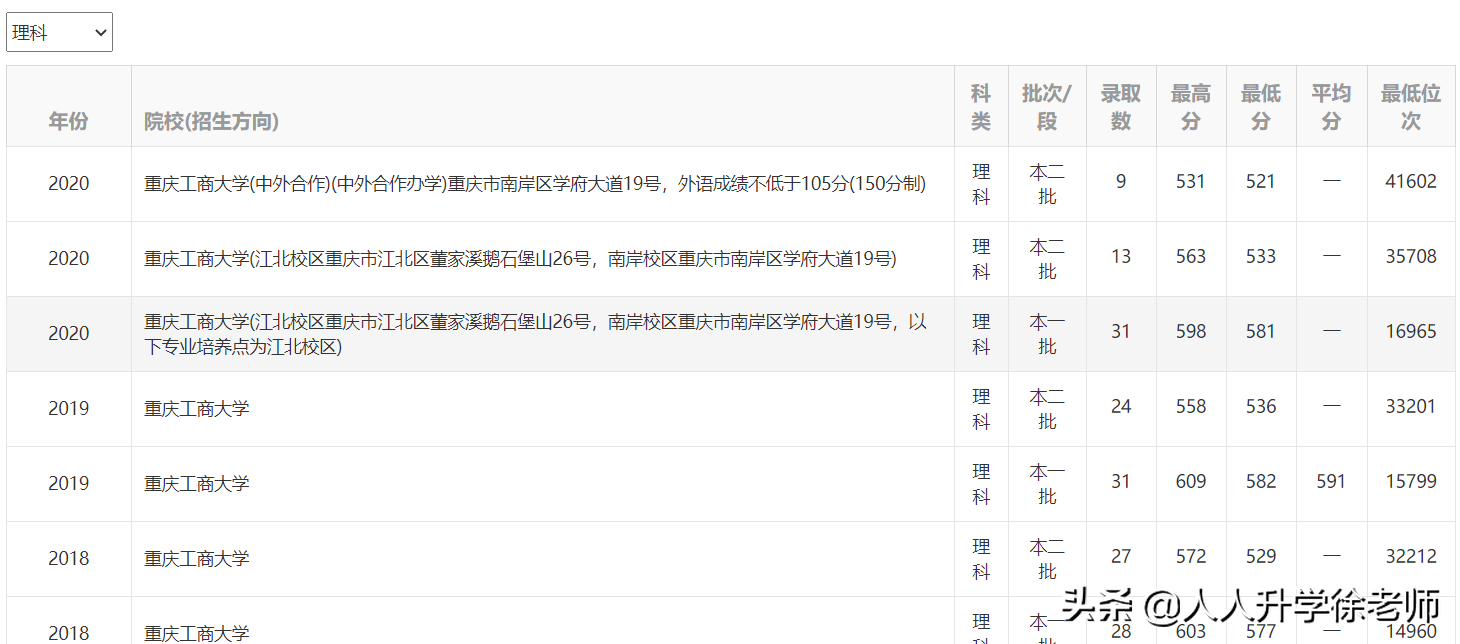Click 理科 cell in the 35708 row
1460x644 pixels.
981,259
